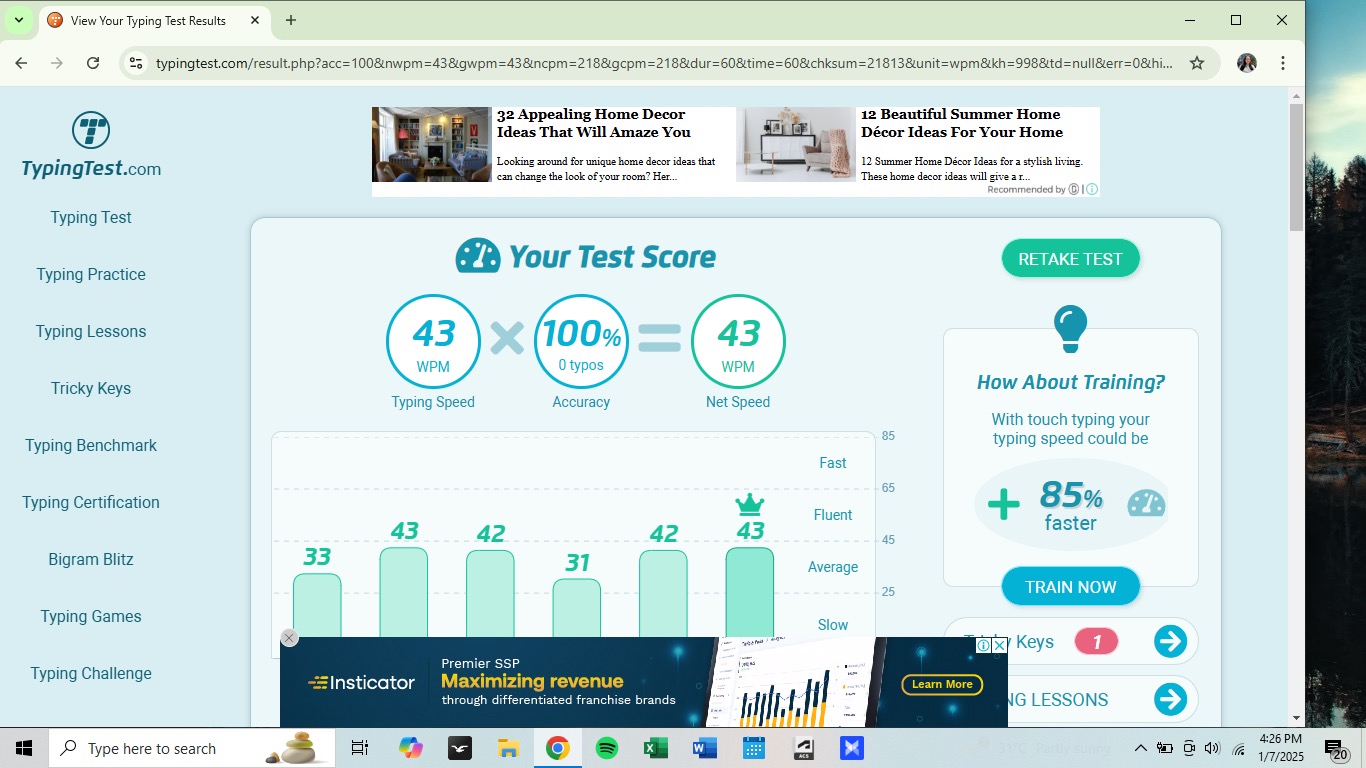The height and width of the screenshot is (768, 1366).
Task: Click the TRAIN NOW button
Action: click(1070, 586)
